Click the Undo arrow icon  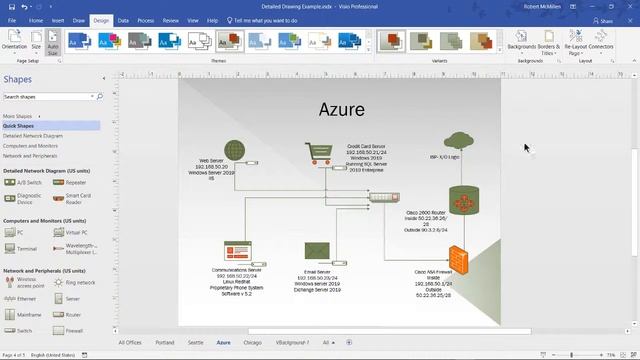(24, 7)
